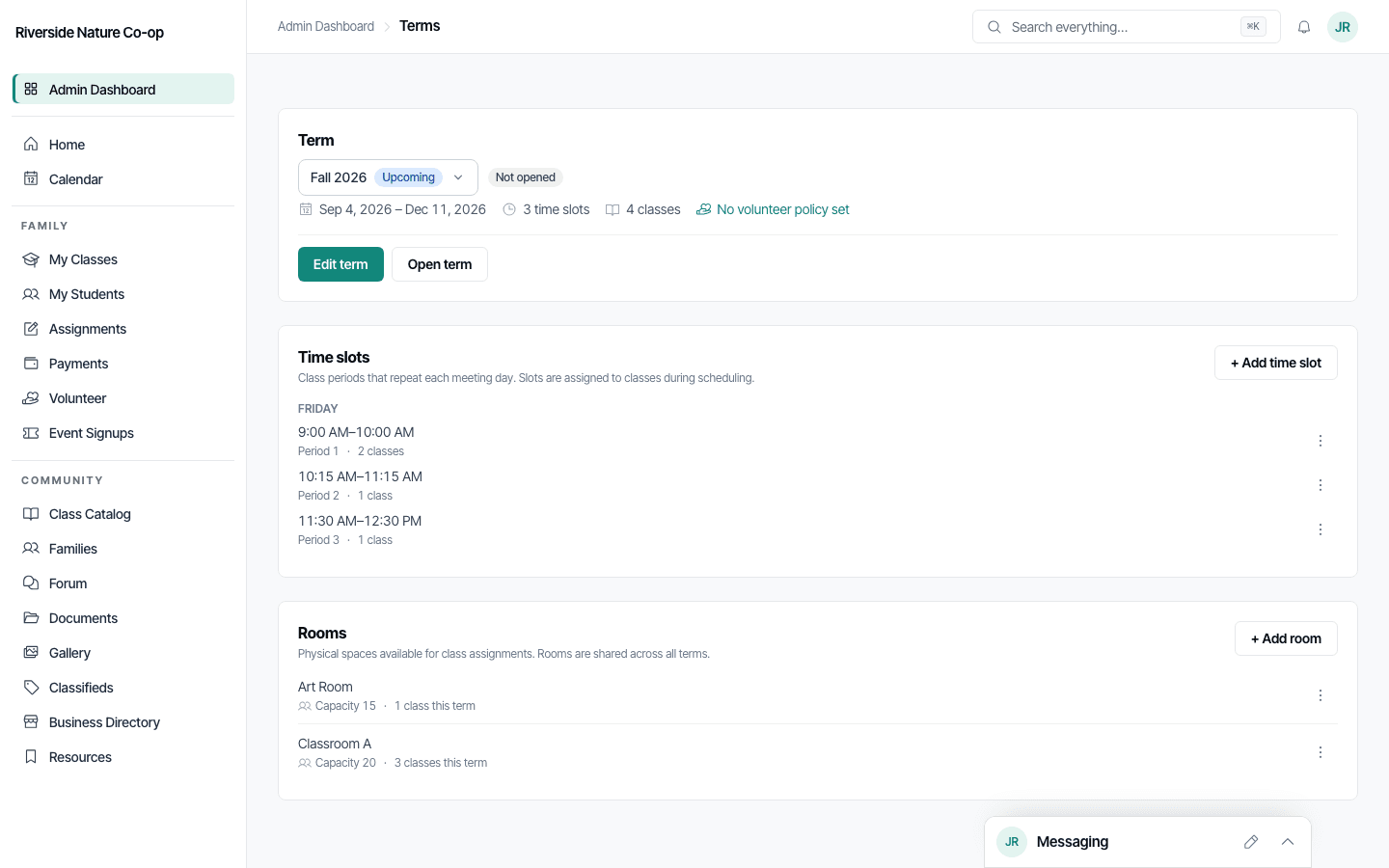1389x868 pixels.
Task: Expand the Messaging panel chevron
Action: (1288, 842)
